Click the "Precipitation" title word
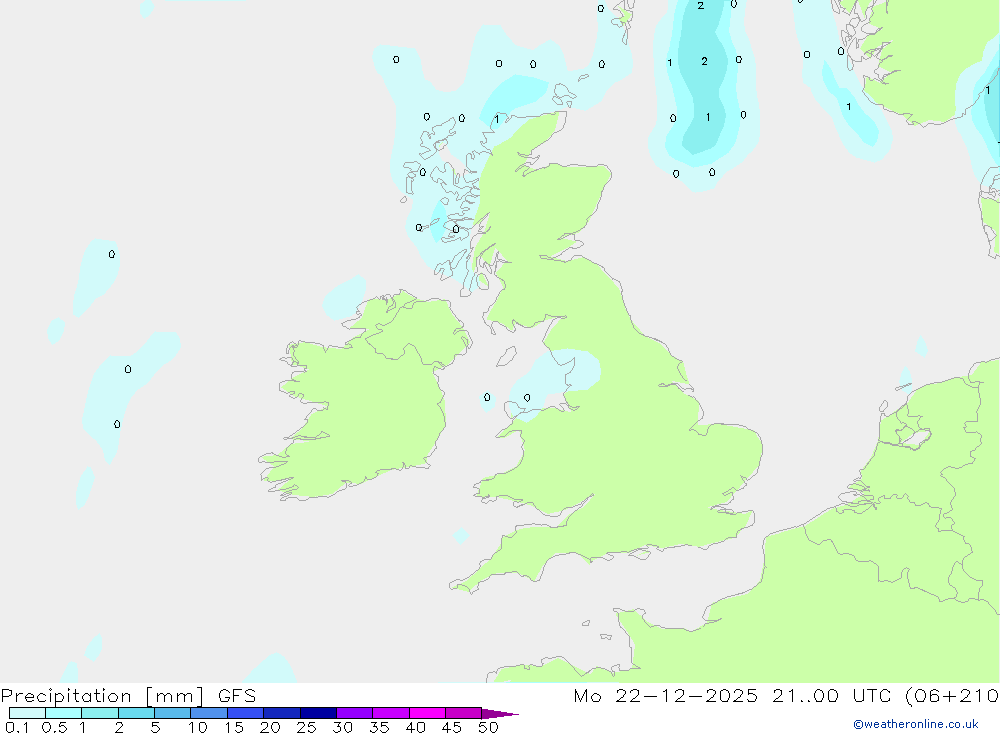 (66, 696)
